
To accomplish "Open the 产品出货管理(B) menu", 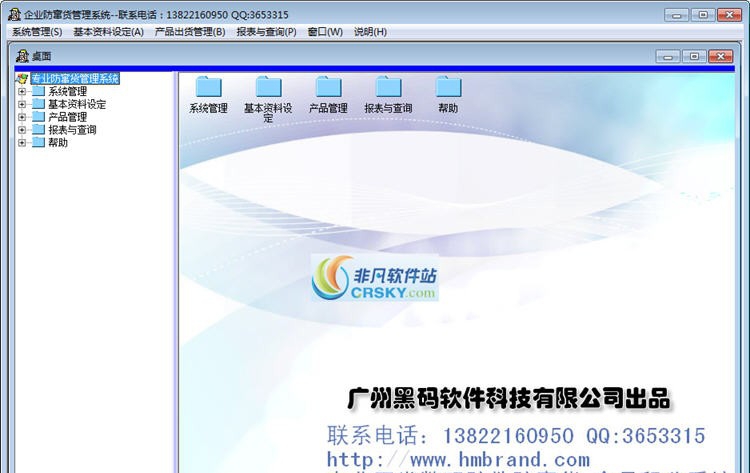I will pos(190,32).
